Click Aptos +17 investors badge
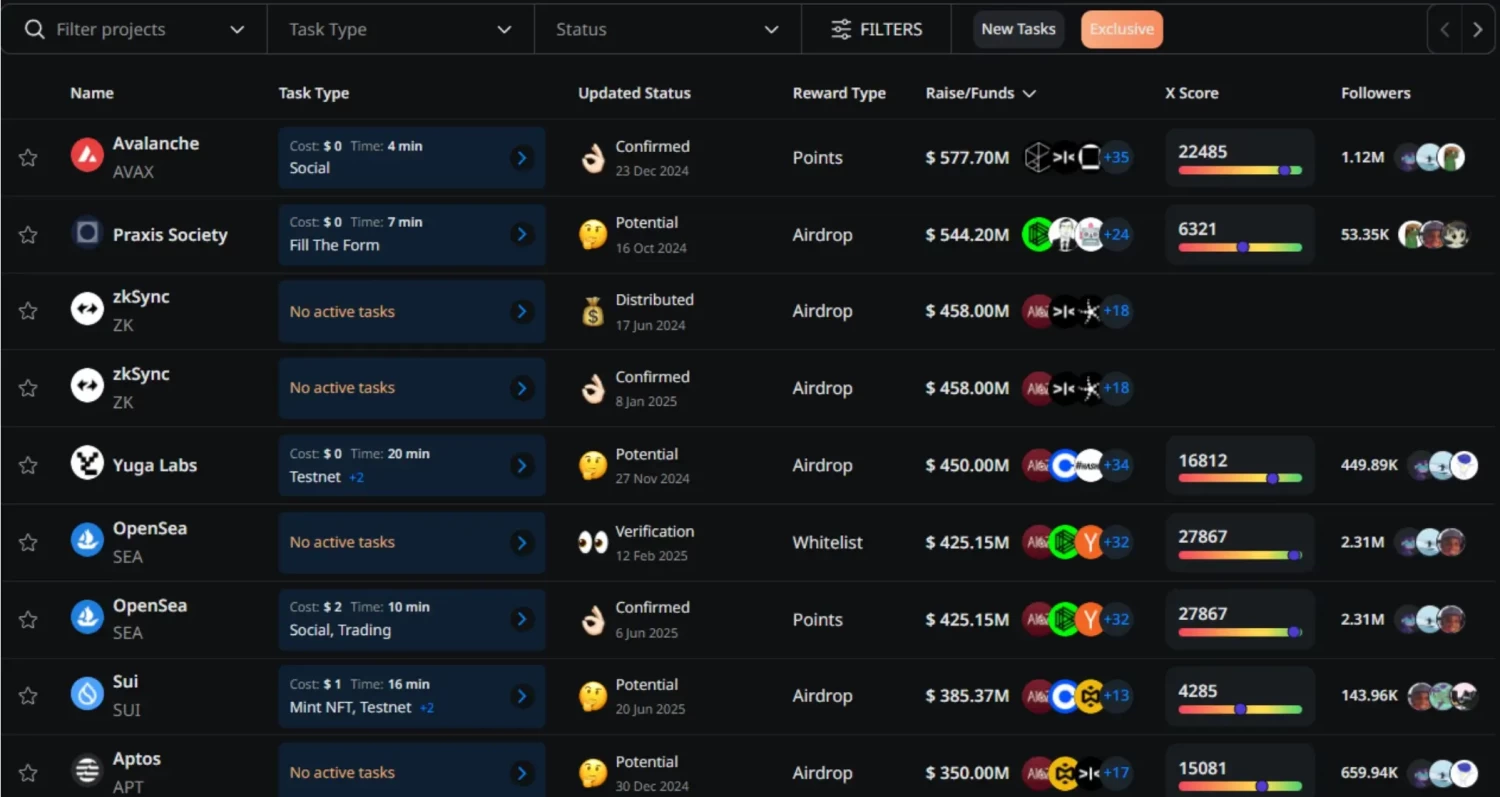Viewport: 1500px width, 797px height. pyautogui.click(x=1116, y=773)
